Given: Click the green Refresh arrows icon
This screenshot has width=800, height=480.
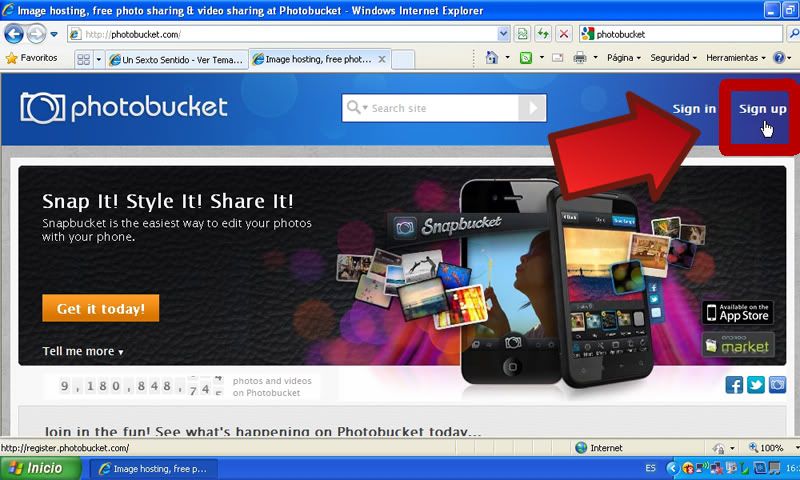Looking at the screenshot, I should point(543,34).
